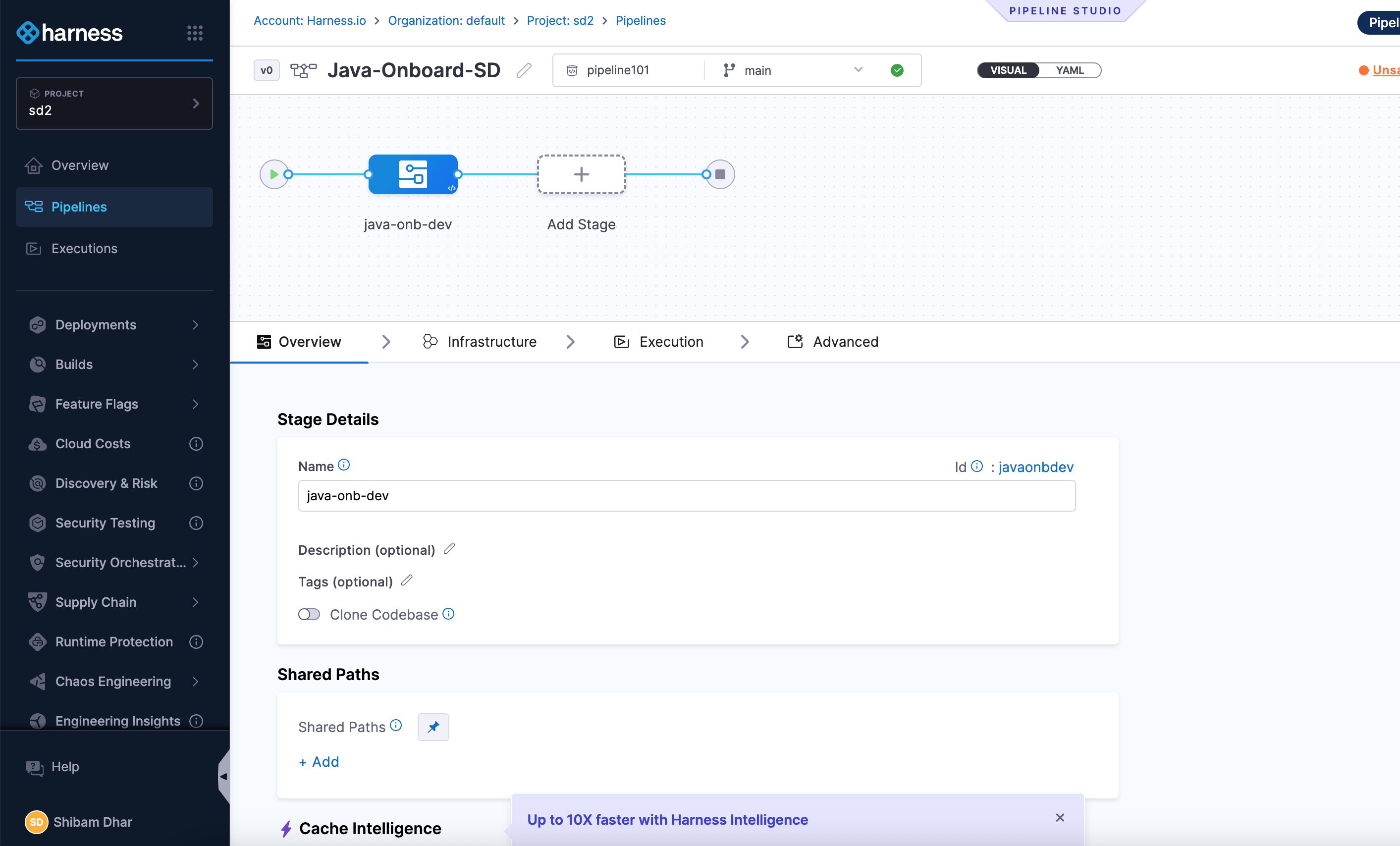Viewport: 1400px width, 846px height.
Task: Select the java-onb-dev stage node
Action: click(x=413, y=174)
